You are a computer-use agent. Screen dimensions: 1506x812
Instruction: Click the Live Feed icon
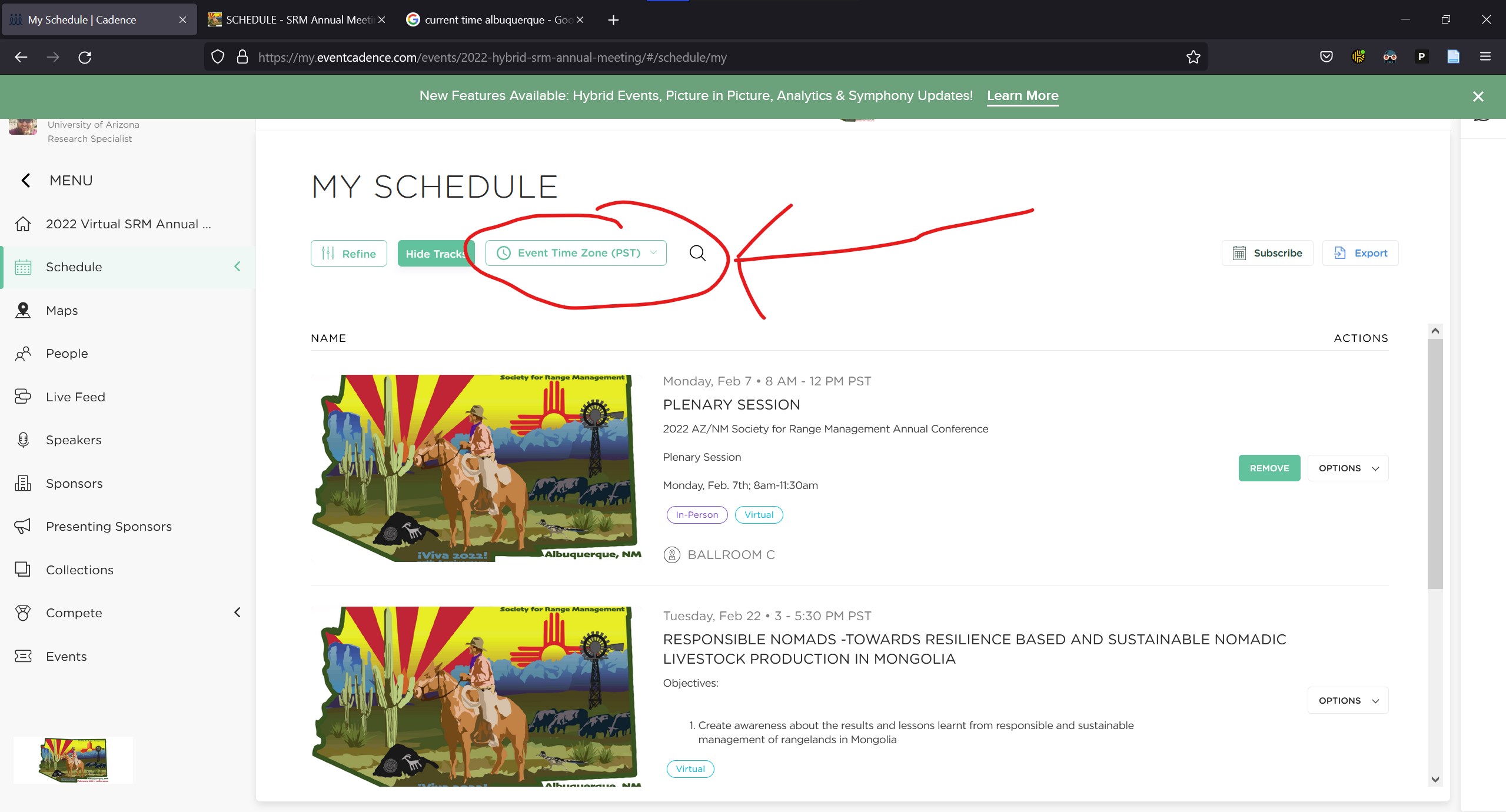click(23, 397)
